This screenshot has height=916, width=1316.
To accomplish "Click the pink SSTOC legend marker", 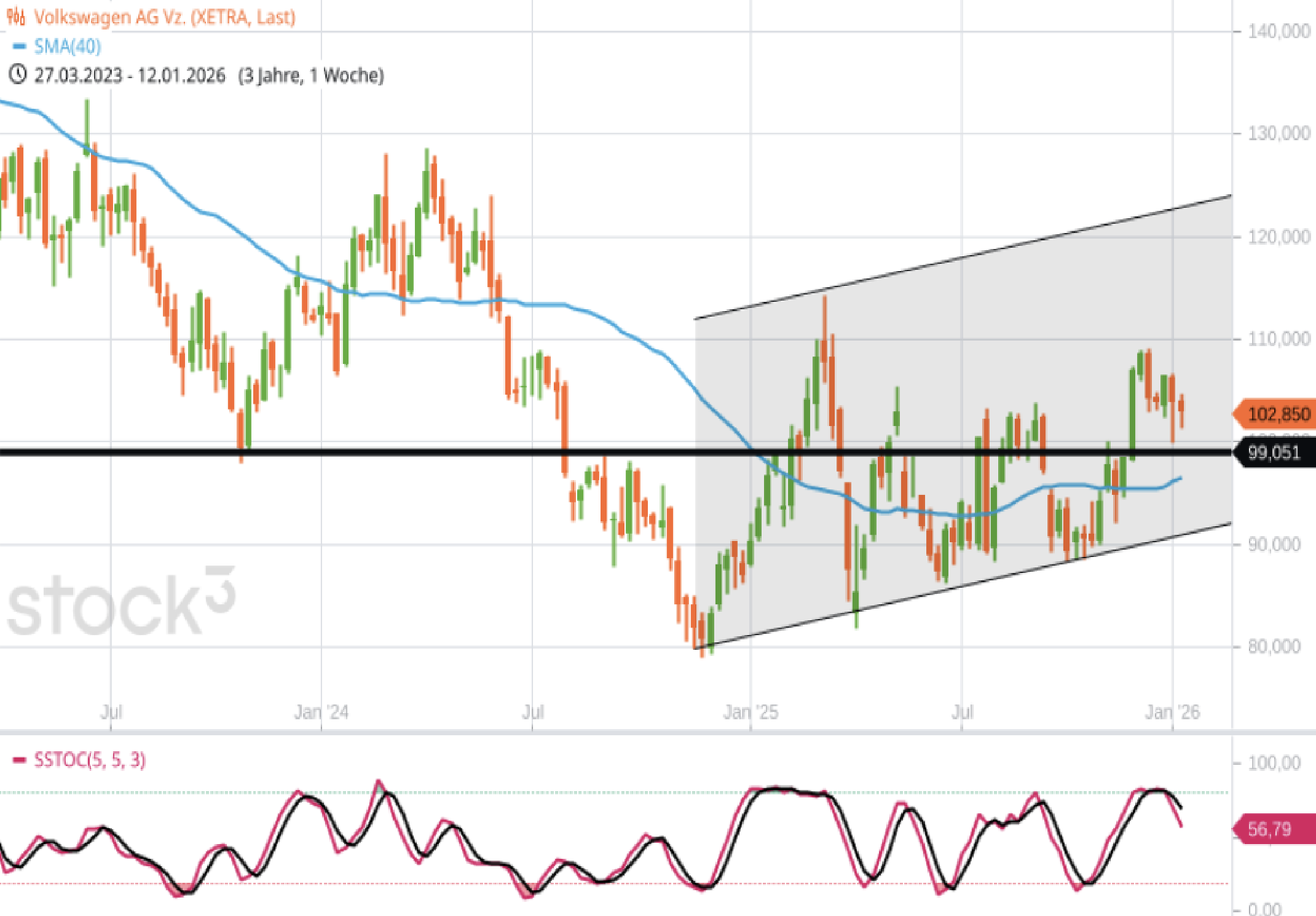I will [x=20, y=760].
